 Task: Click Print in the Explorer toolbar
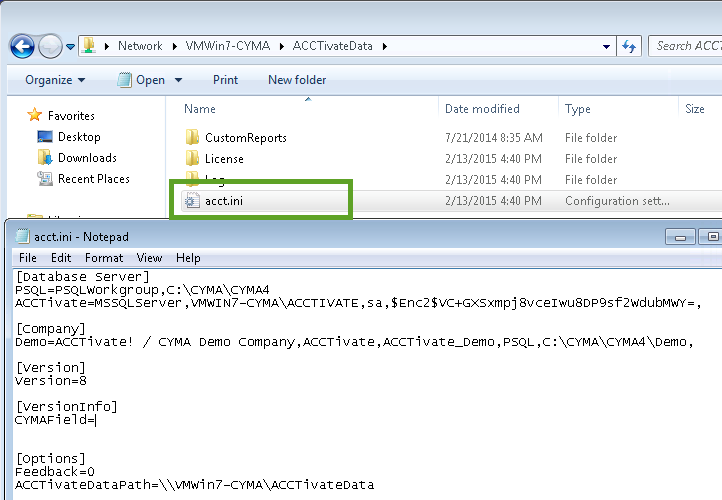(x=225, y=80)
